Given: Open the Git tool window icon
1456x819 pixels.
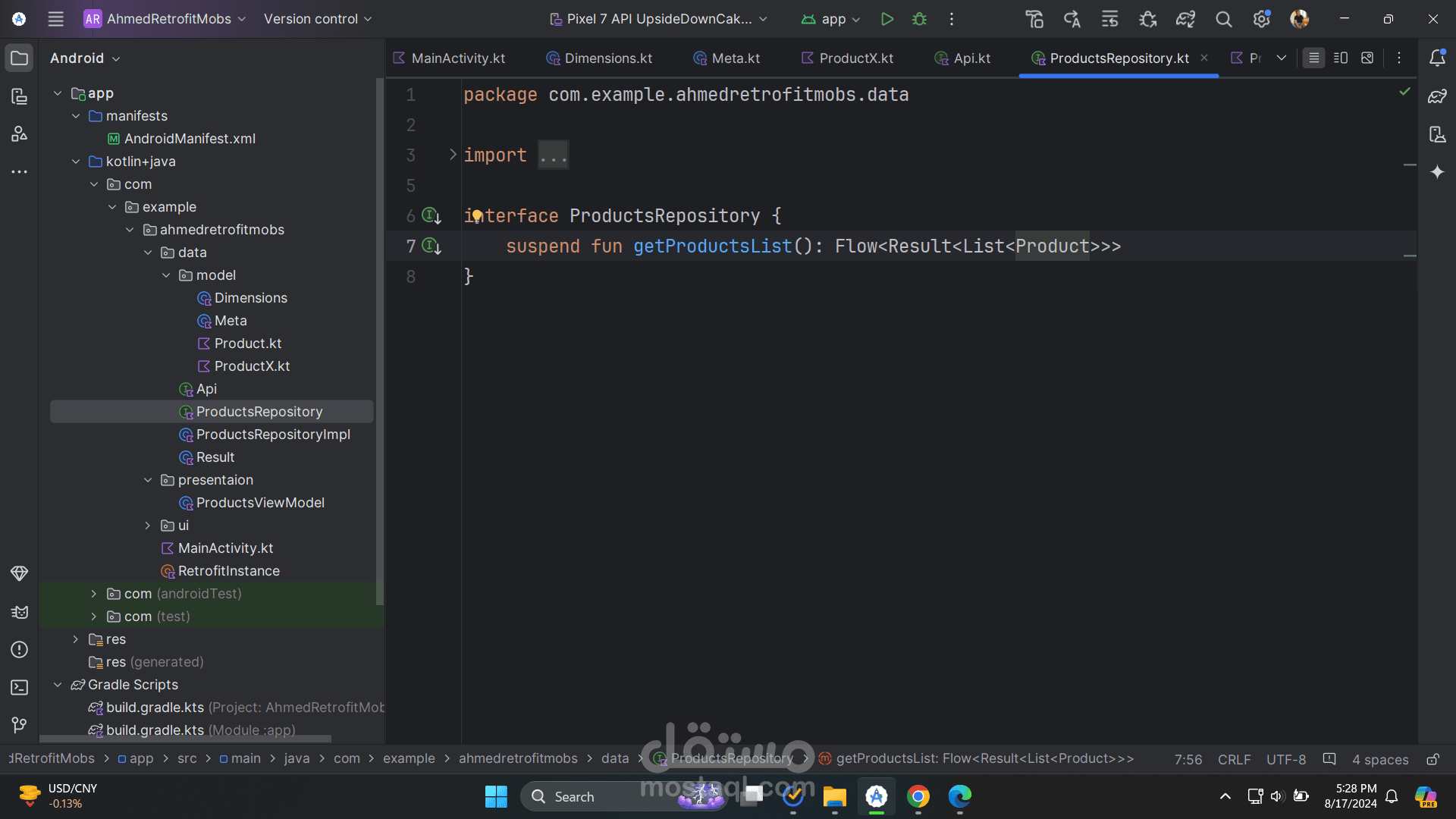Looking at the screenshot, I should 19,725.
